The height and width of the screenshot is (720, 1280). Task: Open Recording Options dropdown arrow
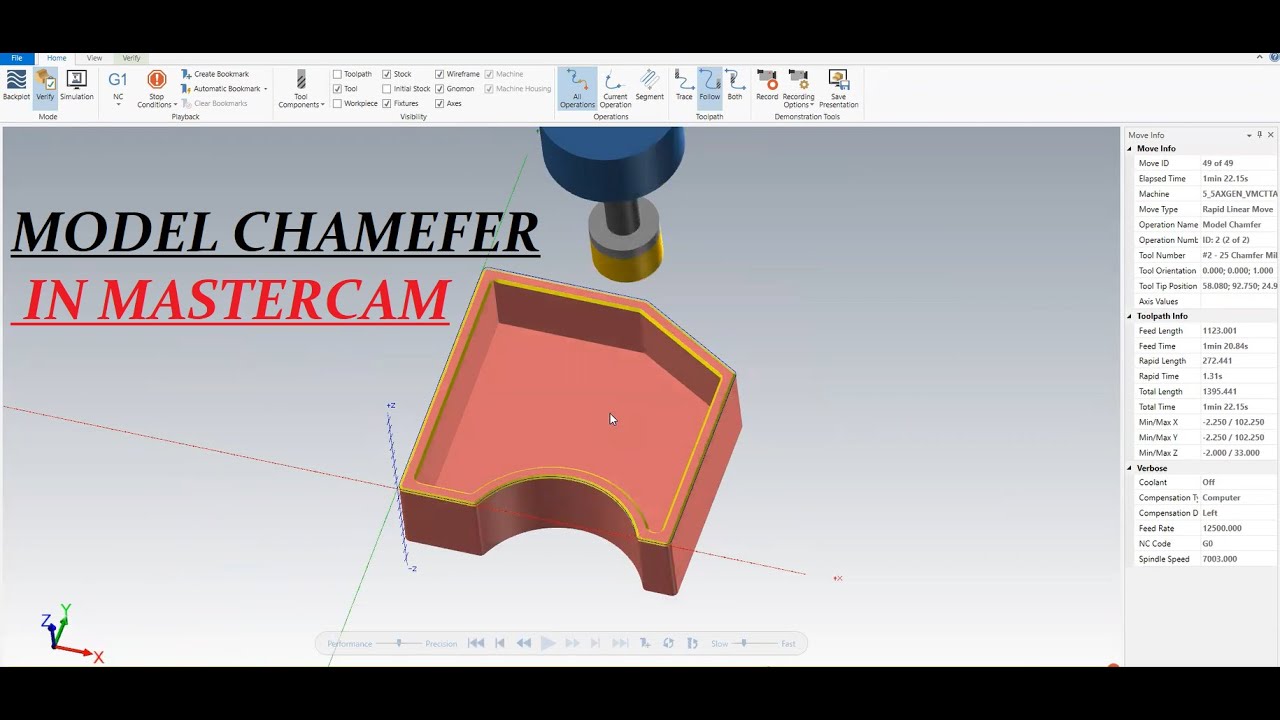[812, 105]
